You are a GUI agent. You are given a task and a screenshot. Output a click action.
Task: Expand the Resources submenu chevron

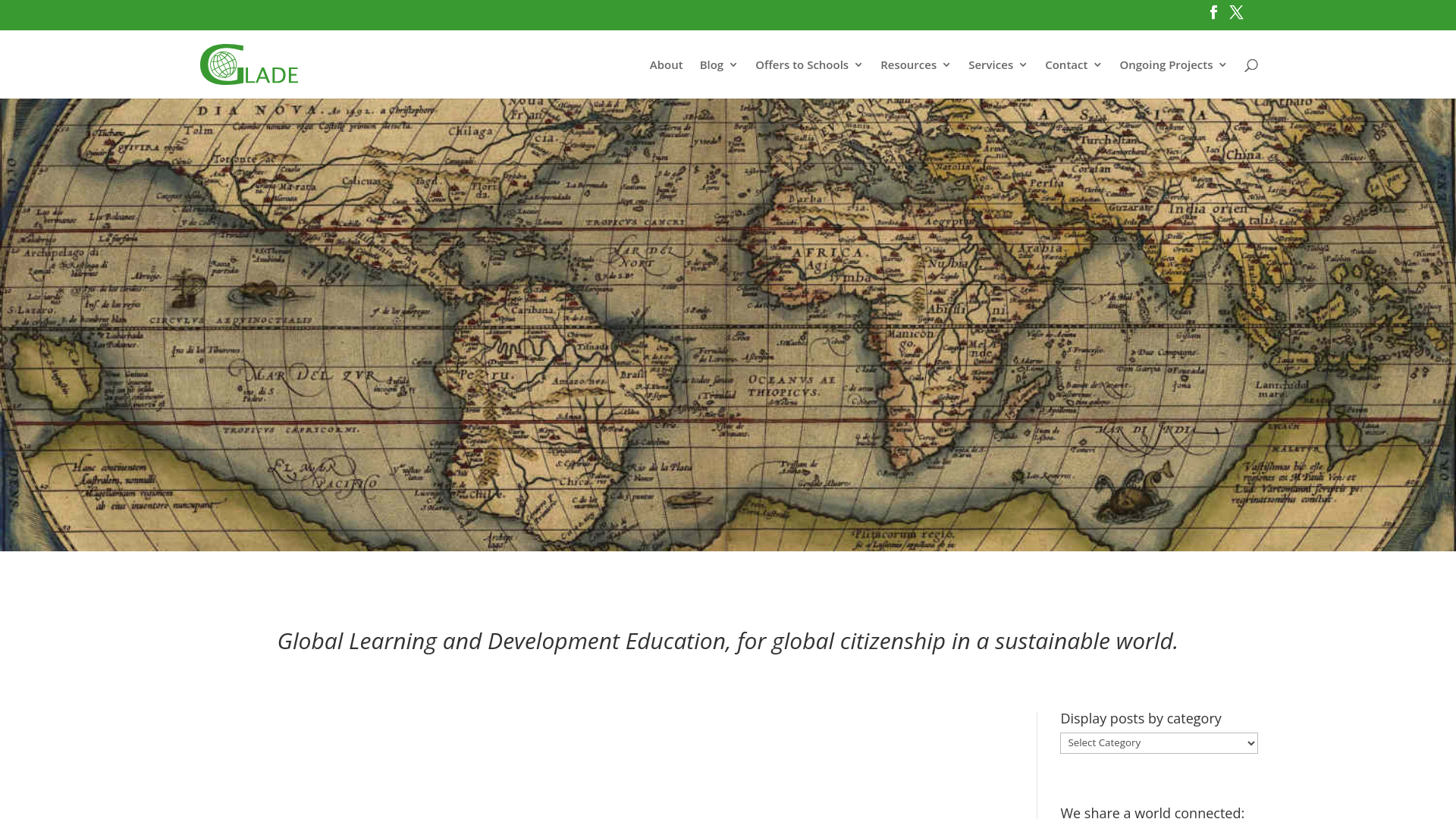coord(946,65)
